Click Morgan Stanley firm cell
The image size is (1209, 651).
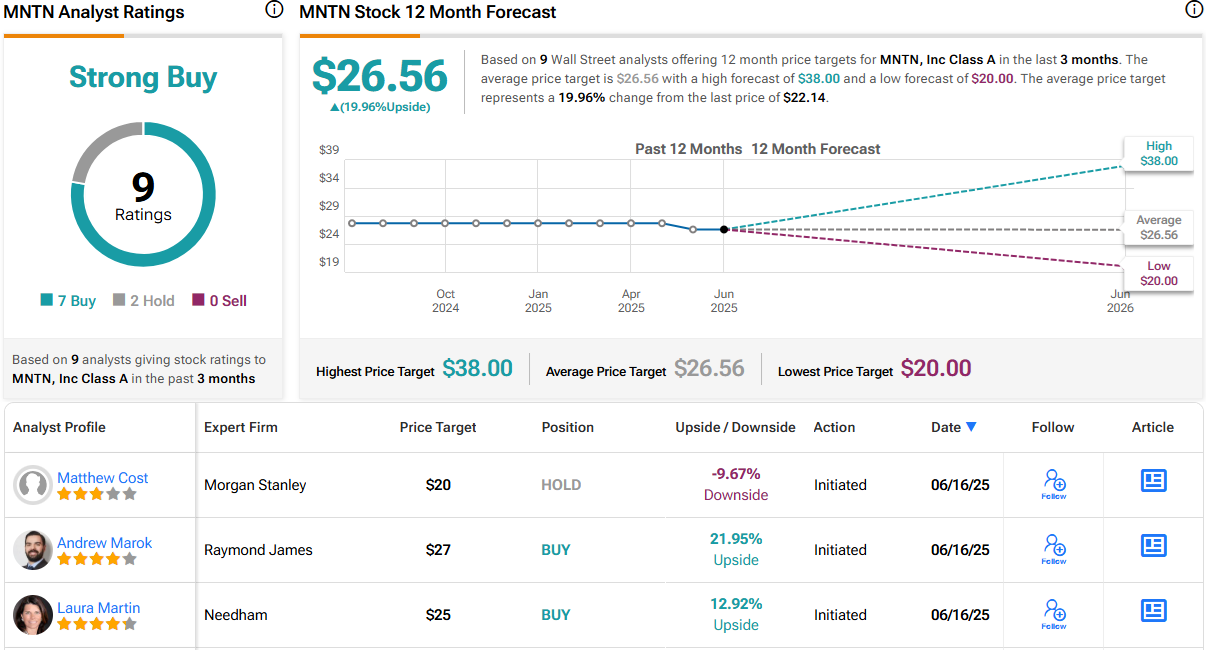255,485
